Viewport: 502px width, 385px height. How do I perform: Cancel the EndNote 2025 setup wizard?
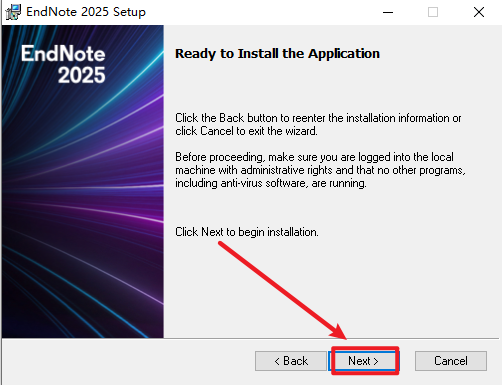tap(451, 361)
